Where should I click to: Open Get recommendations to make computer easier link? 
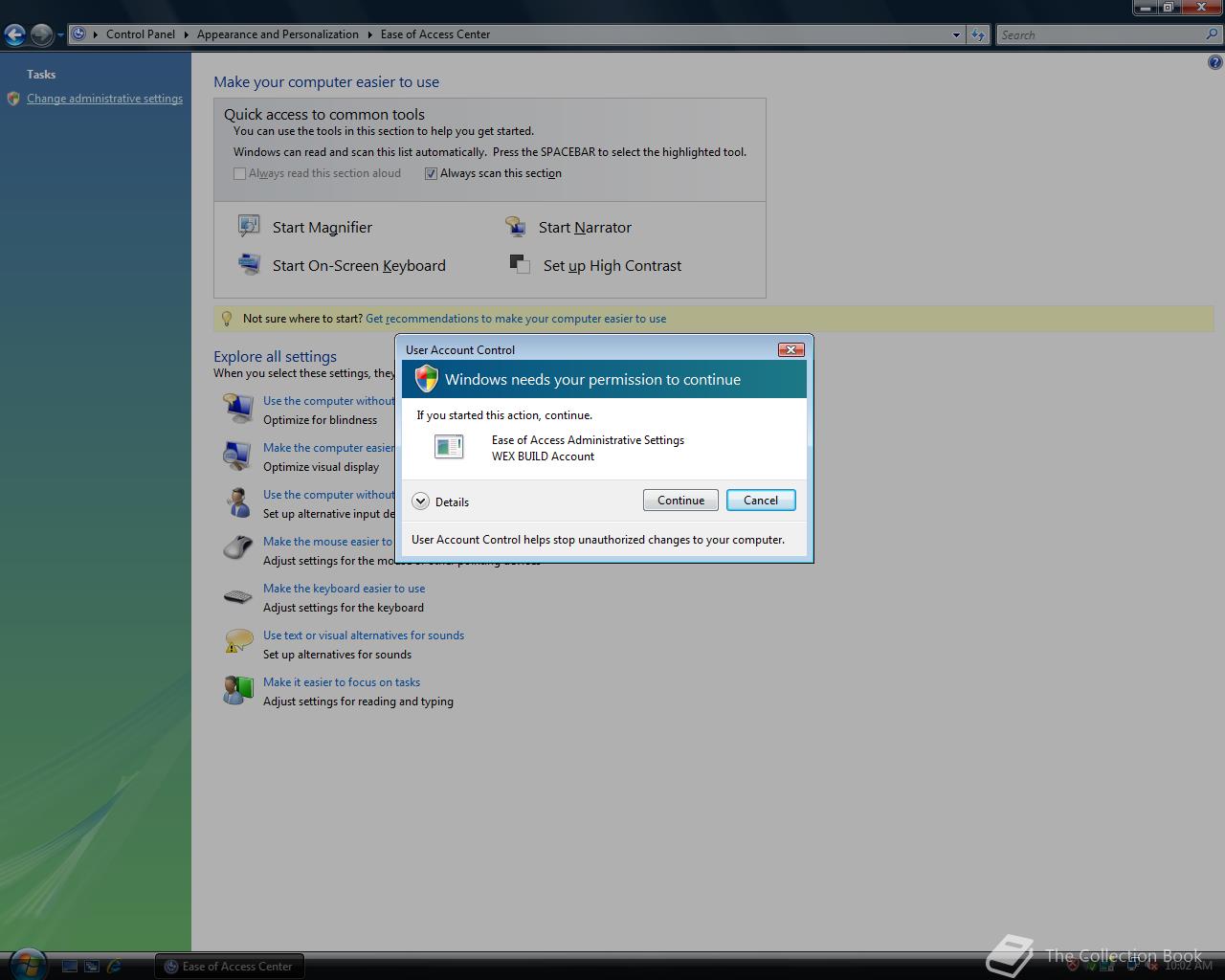click(x=516, y=319)
